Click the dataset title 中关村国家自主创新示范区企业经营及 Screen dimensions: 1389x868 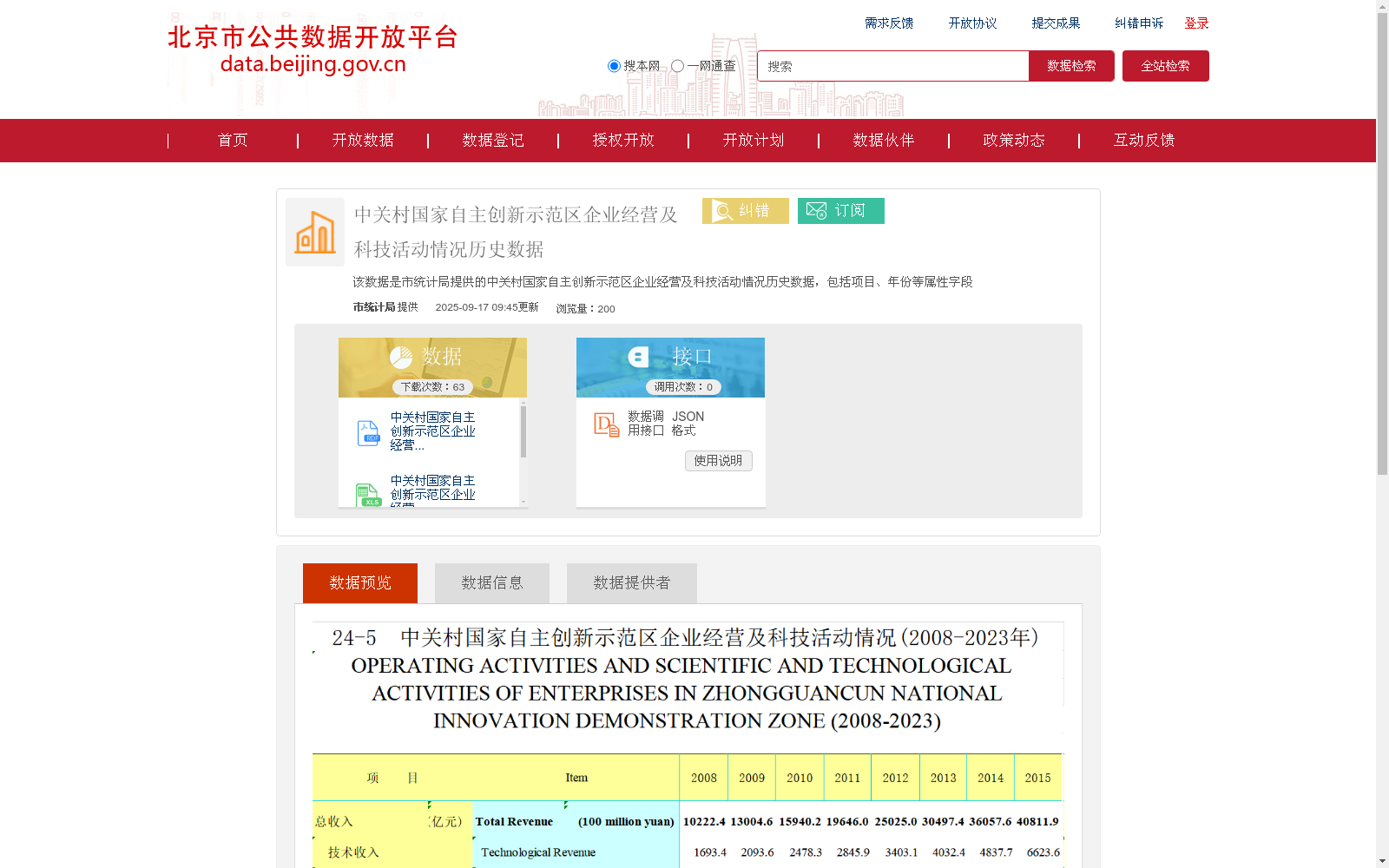pyautogui.click(x=516, y=214)
